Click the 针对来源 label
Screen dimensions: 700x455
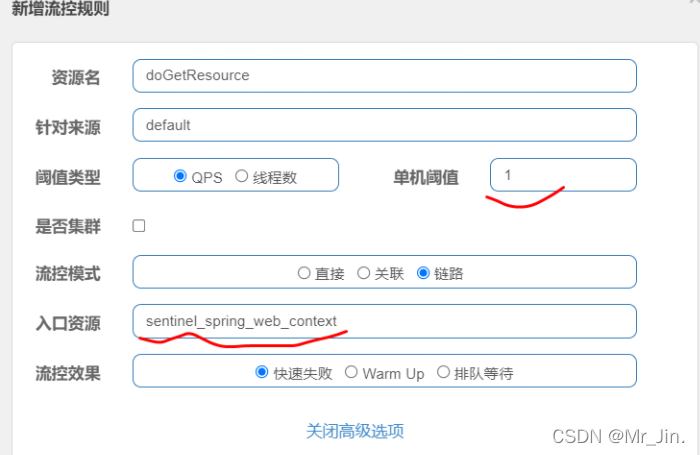coord(68,127)
